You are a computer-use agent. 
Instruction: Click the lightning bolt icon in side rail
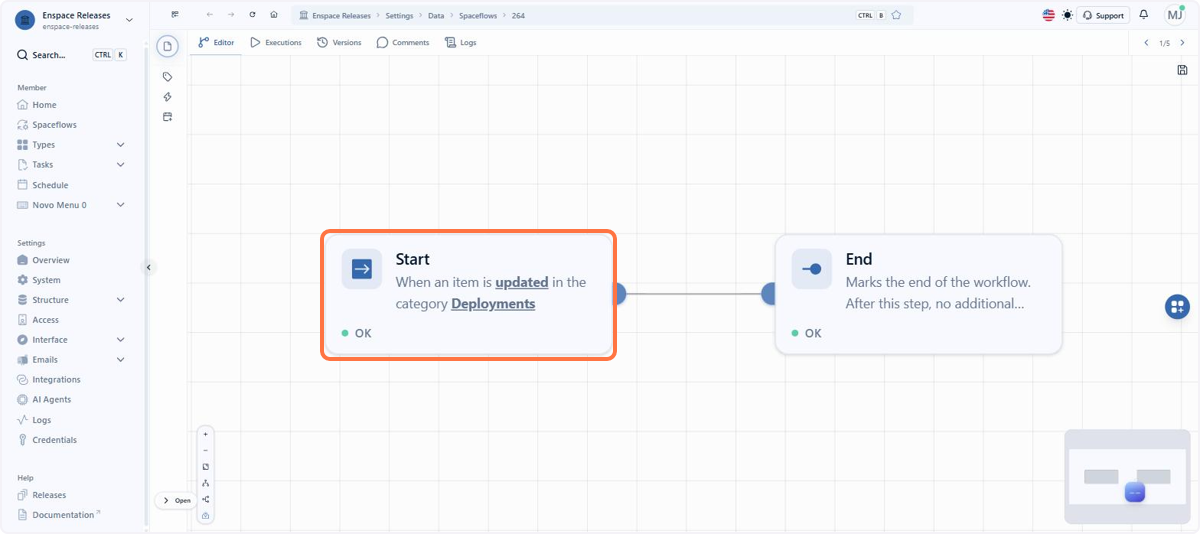point(167,97)
